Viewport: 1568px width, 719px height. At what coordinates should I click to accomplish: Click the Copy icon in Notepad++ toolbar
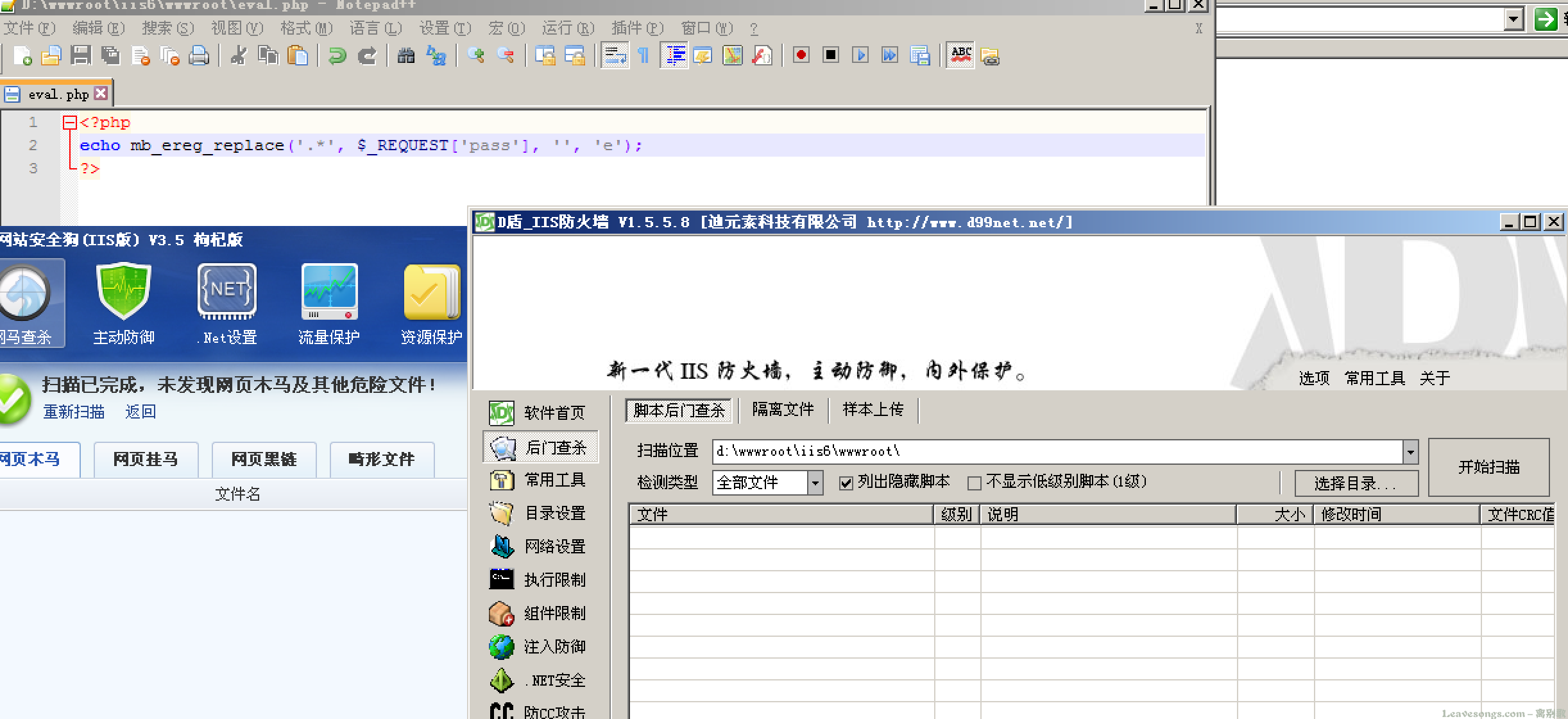[x=268, y=56]
